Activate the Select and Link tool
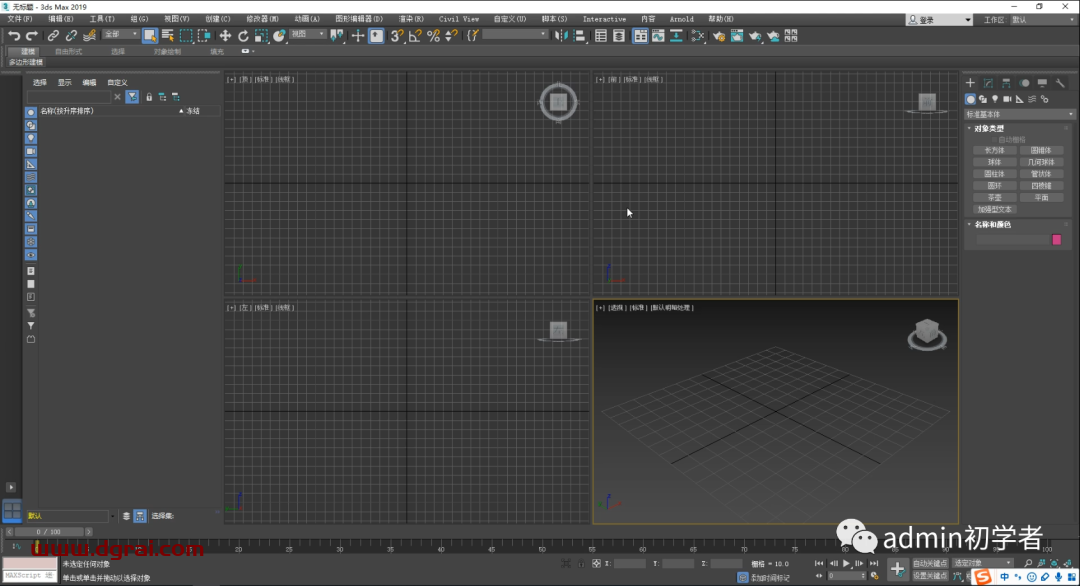Screen dimensions: 1080x586 click(53, 36)
